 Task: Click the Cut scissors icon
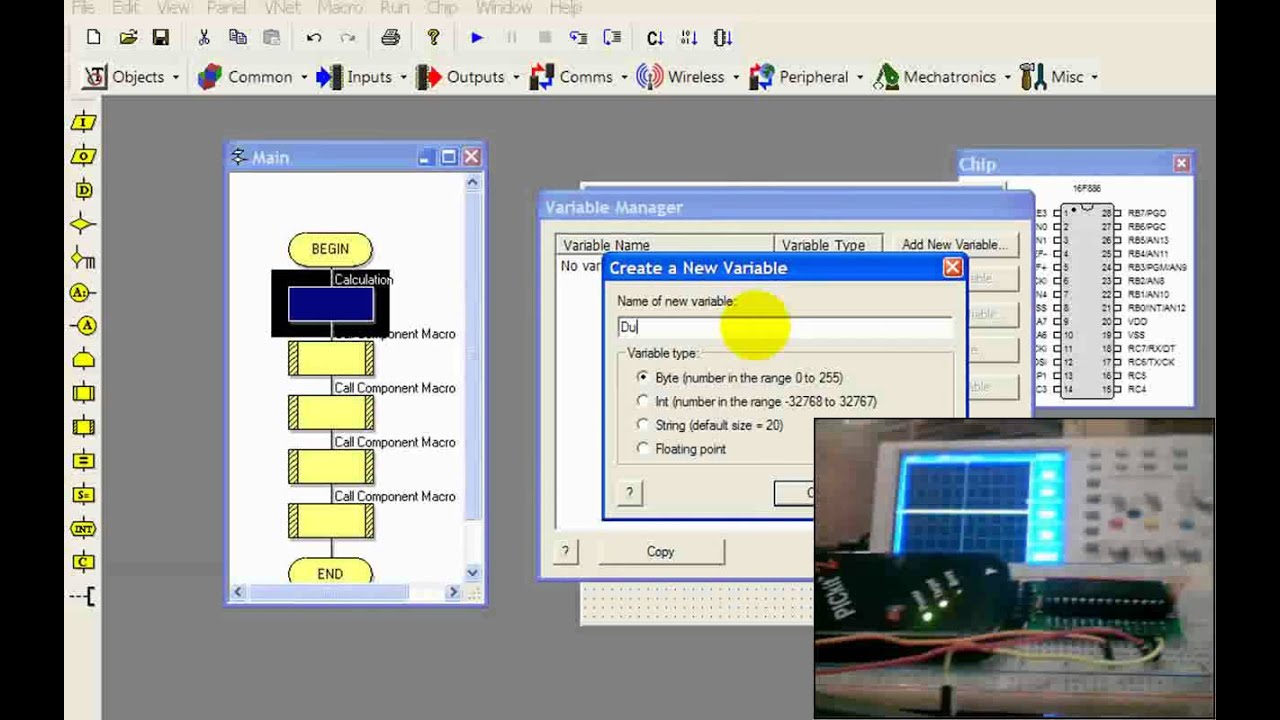point(204,38)
